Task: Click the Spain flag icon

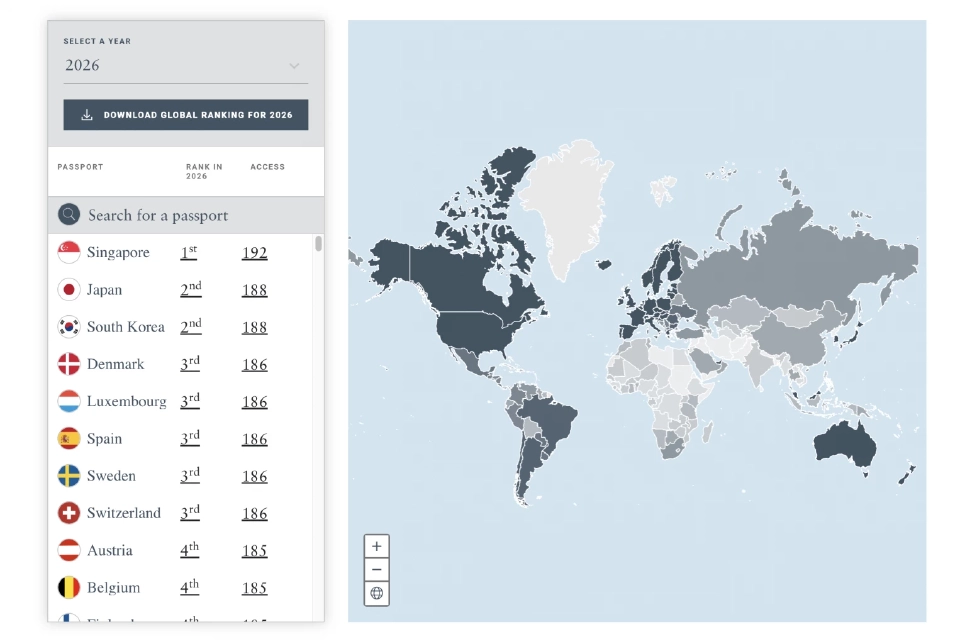Action: coord(68,438)
